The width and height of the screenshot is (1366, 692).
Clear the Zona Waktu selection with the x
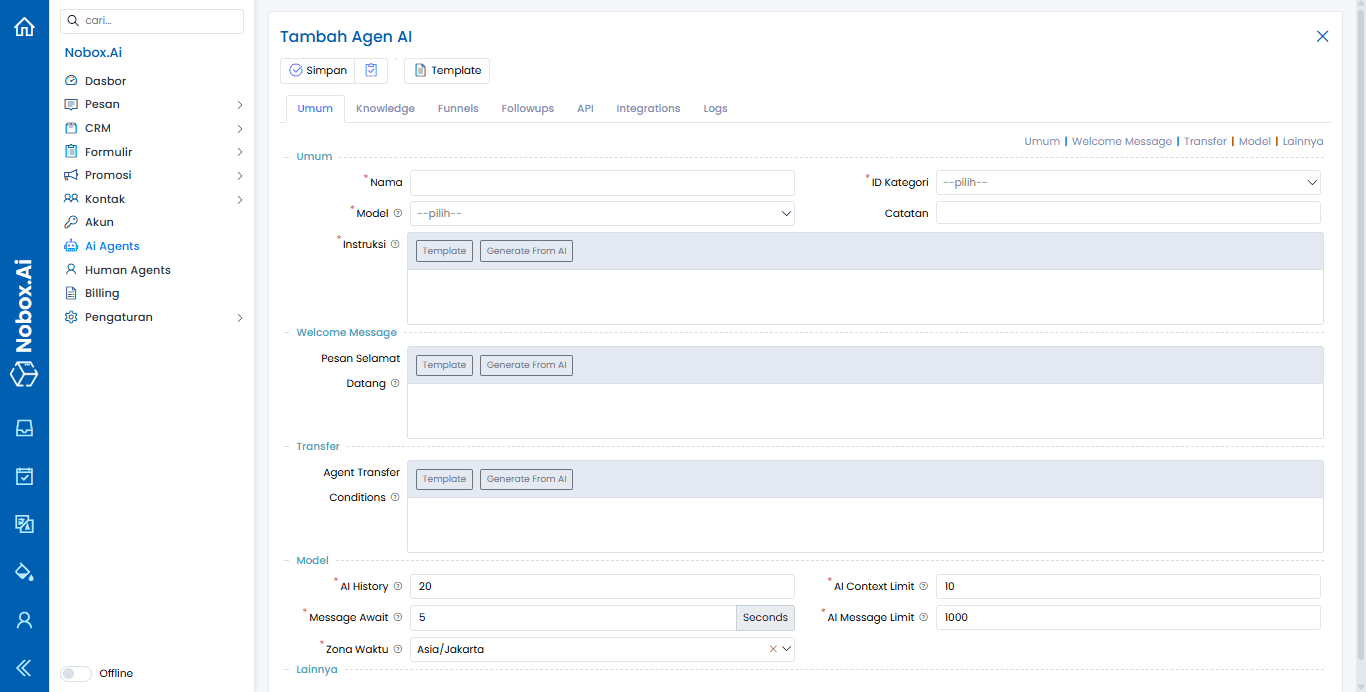point(772,649)
